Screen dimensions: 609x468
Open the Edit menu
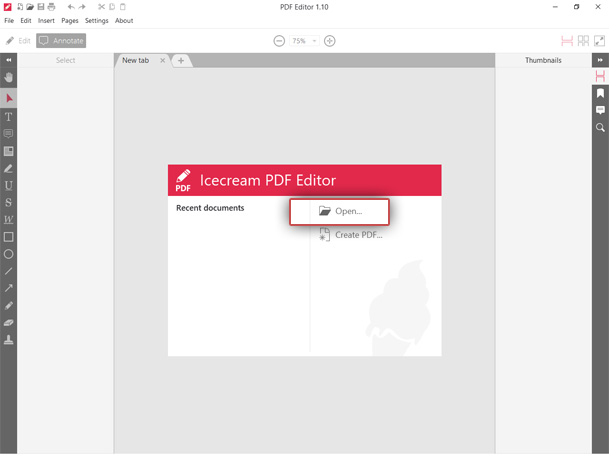26,21
